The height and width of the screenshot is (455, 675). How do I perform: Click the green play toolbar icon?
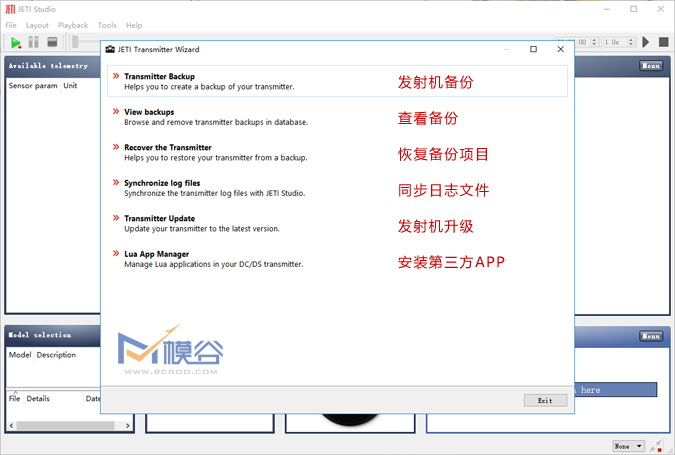point(16,42)
